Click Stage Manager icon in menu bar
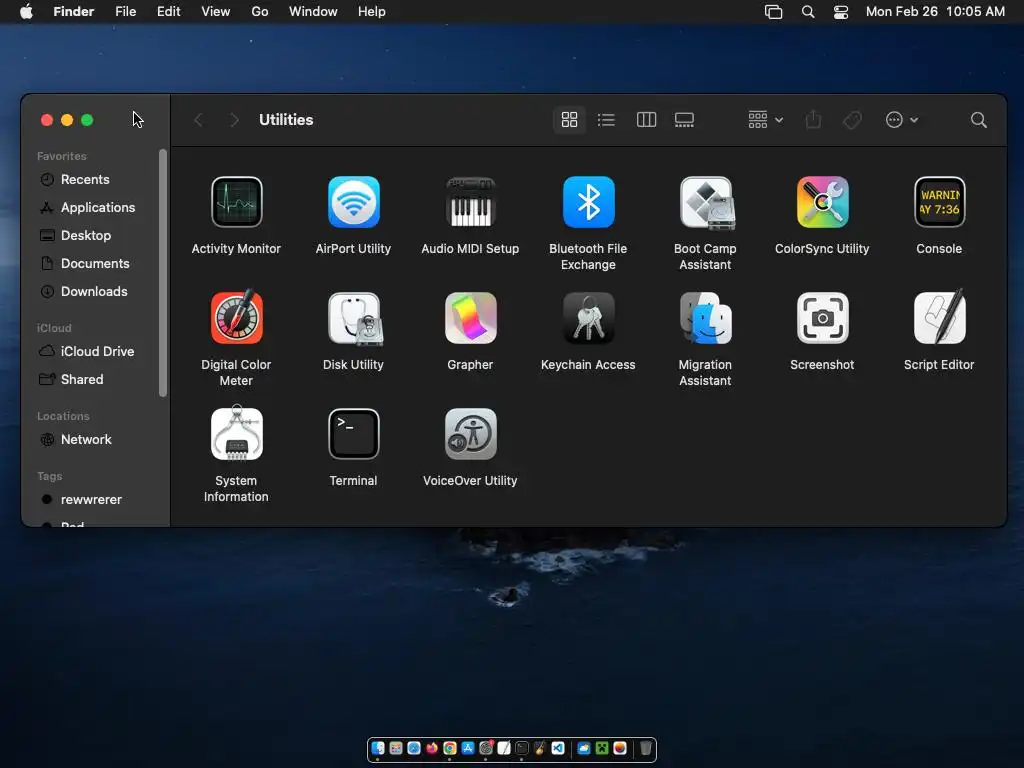1024x768 pixels. 773,12
